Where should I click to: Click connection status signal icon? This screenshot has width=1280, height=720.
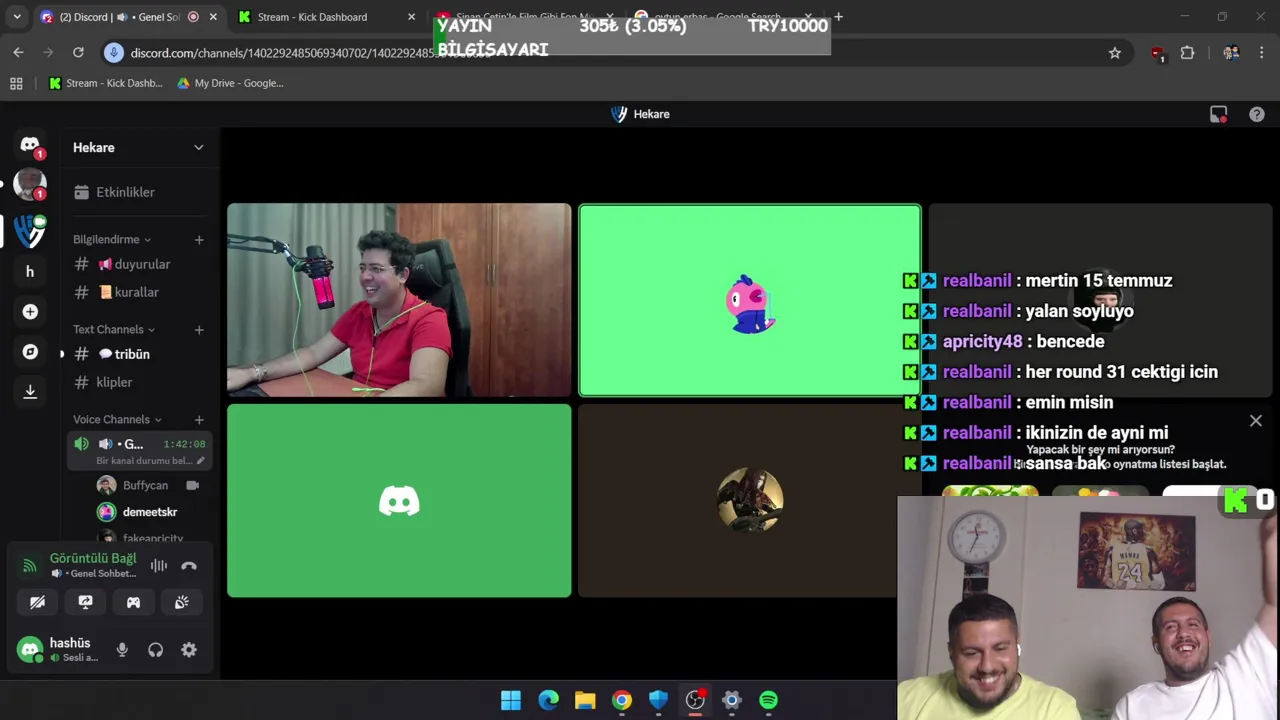(x=30, y=566)
